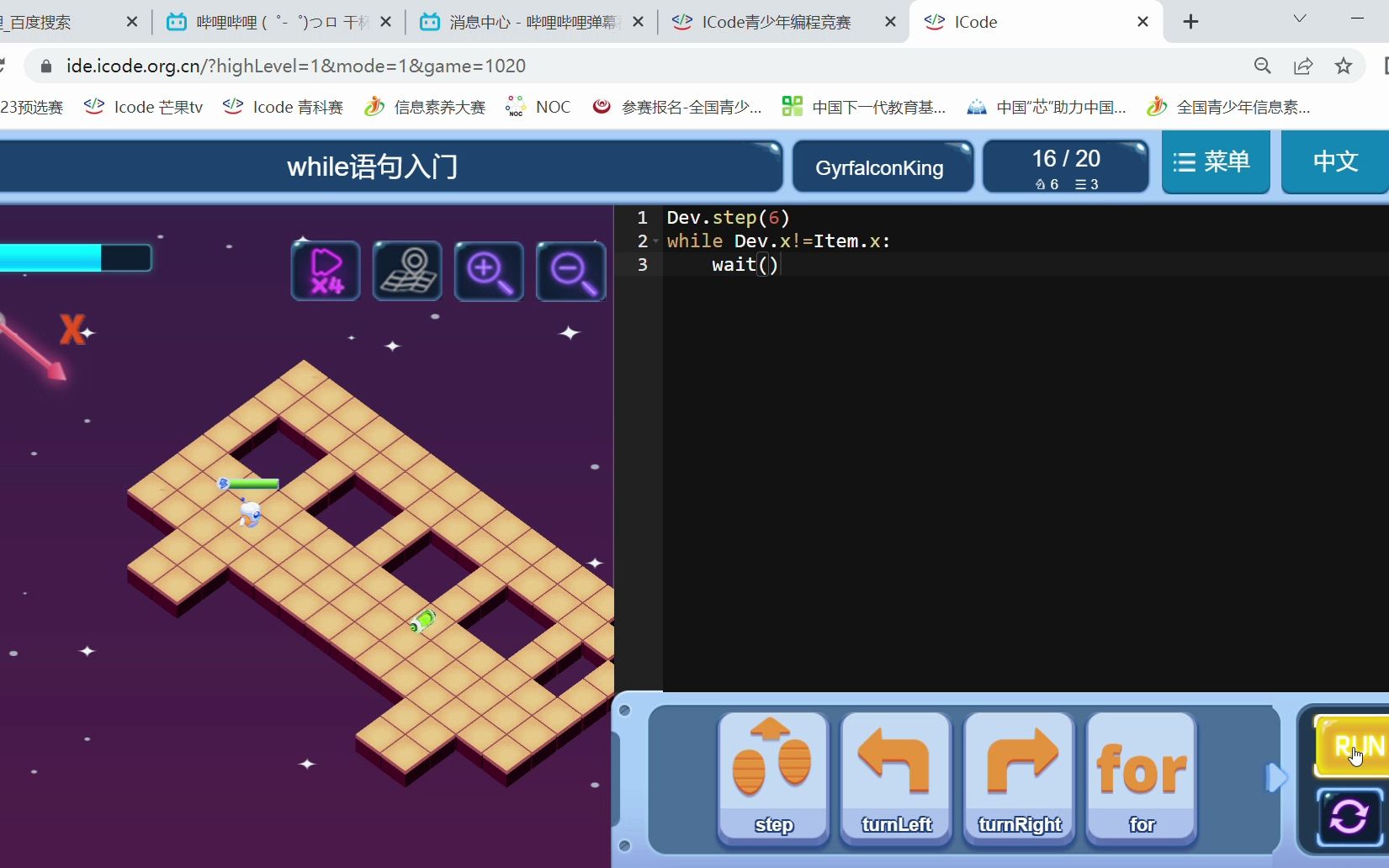Viewport: 1389px width, 868px height.
Task: Show more command blocks with right arrow
Action: click(x=1276, y=777)
